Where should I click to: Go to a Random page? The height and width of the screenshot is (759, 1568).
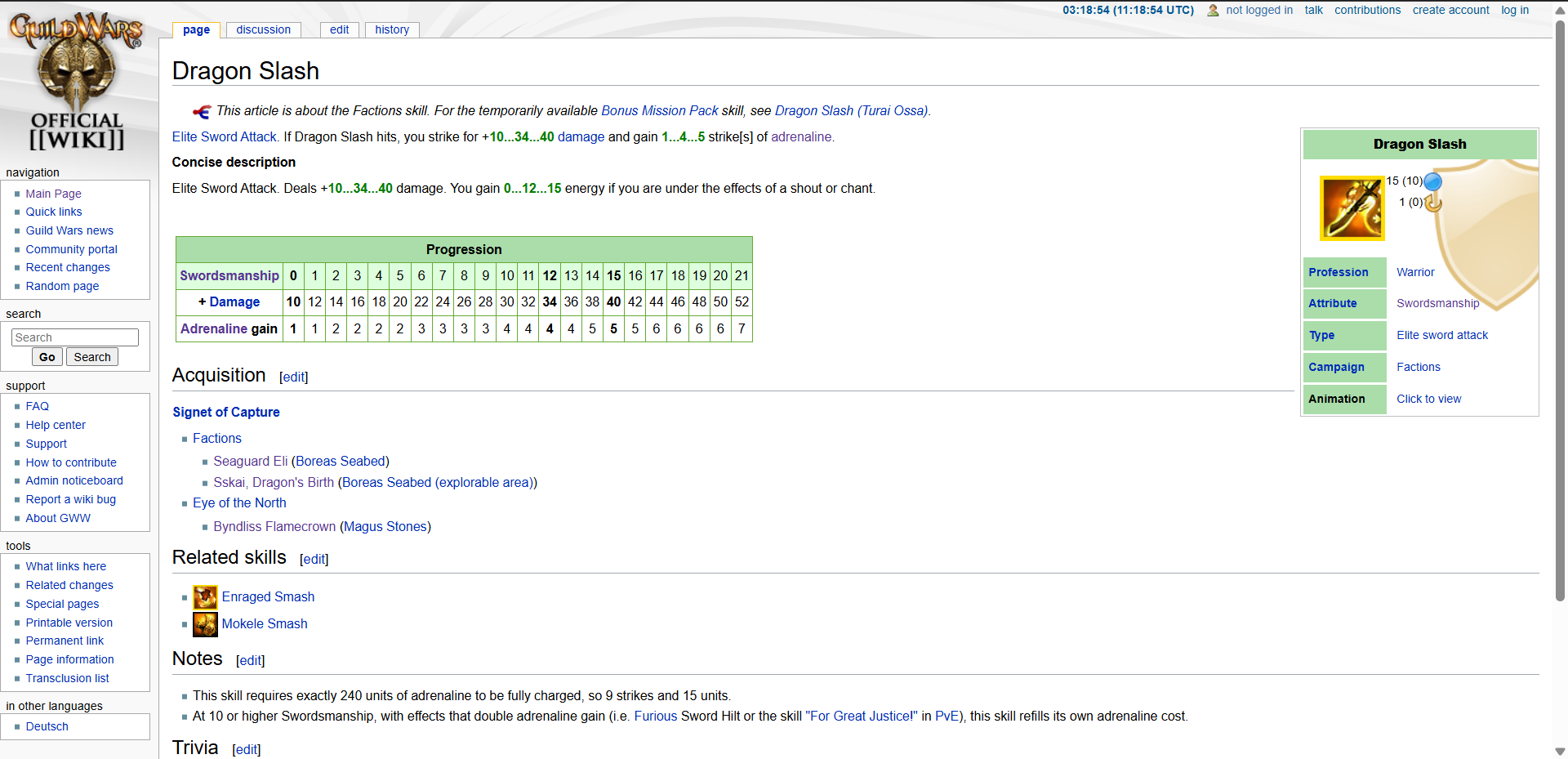tap(62, 286)
